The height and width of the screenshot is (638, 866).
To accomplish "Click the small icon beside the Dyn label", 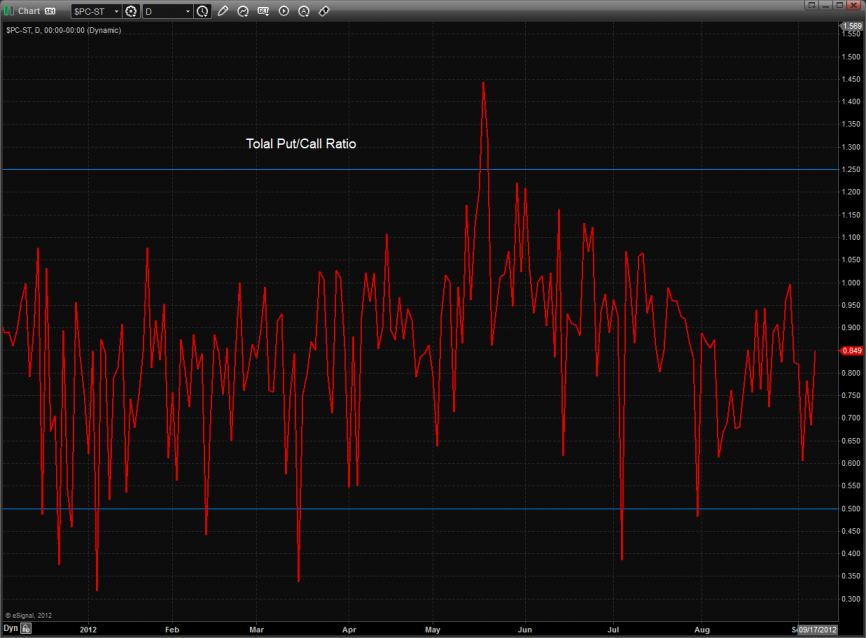I will (x=26, y=629).
